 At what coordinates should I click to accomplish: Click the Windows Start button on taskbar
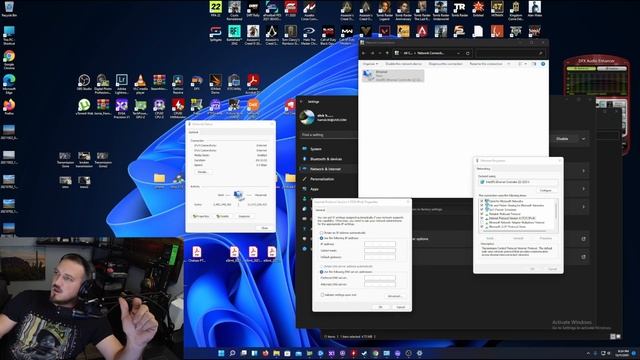pos(221,353)
